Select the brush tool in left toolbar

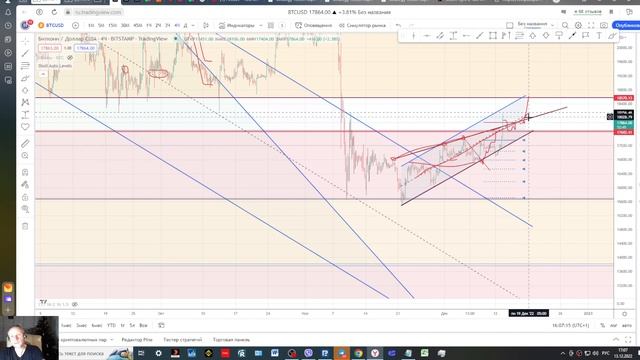tap(25, 78)
